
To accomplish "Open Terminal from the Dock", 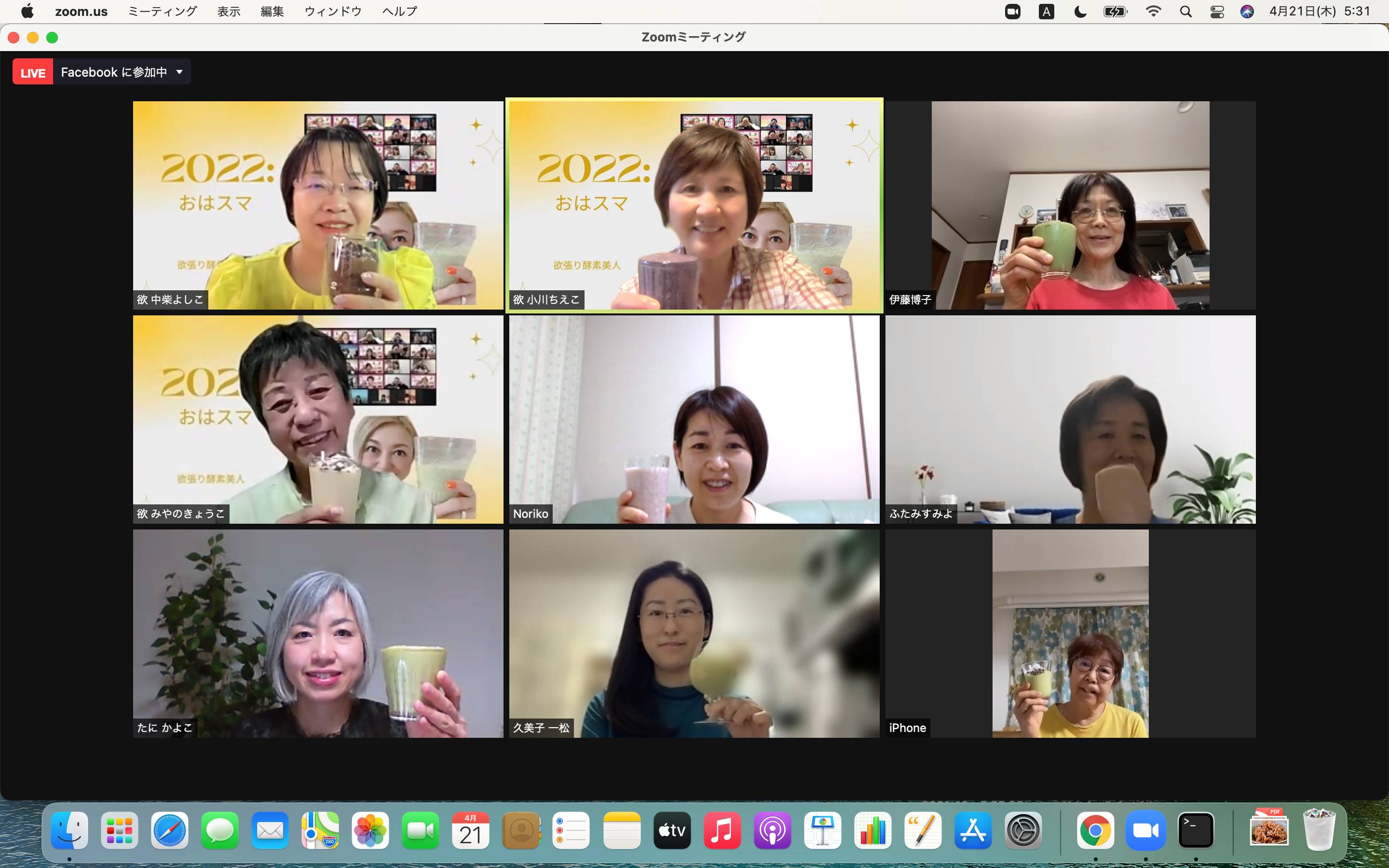I will [x=1196, y=831].
